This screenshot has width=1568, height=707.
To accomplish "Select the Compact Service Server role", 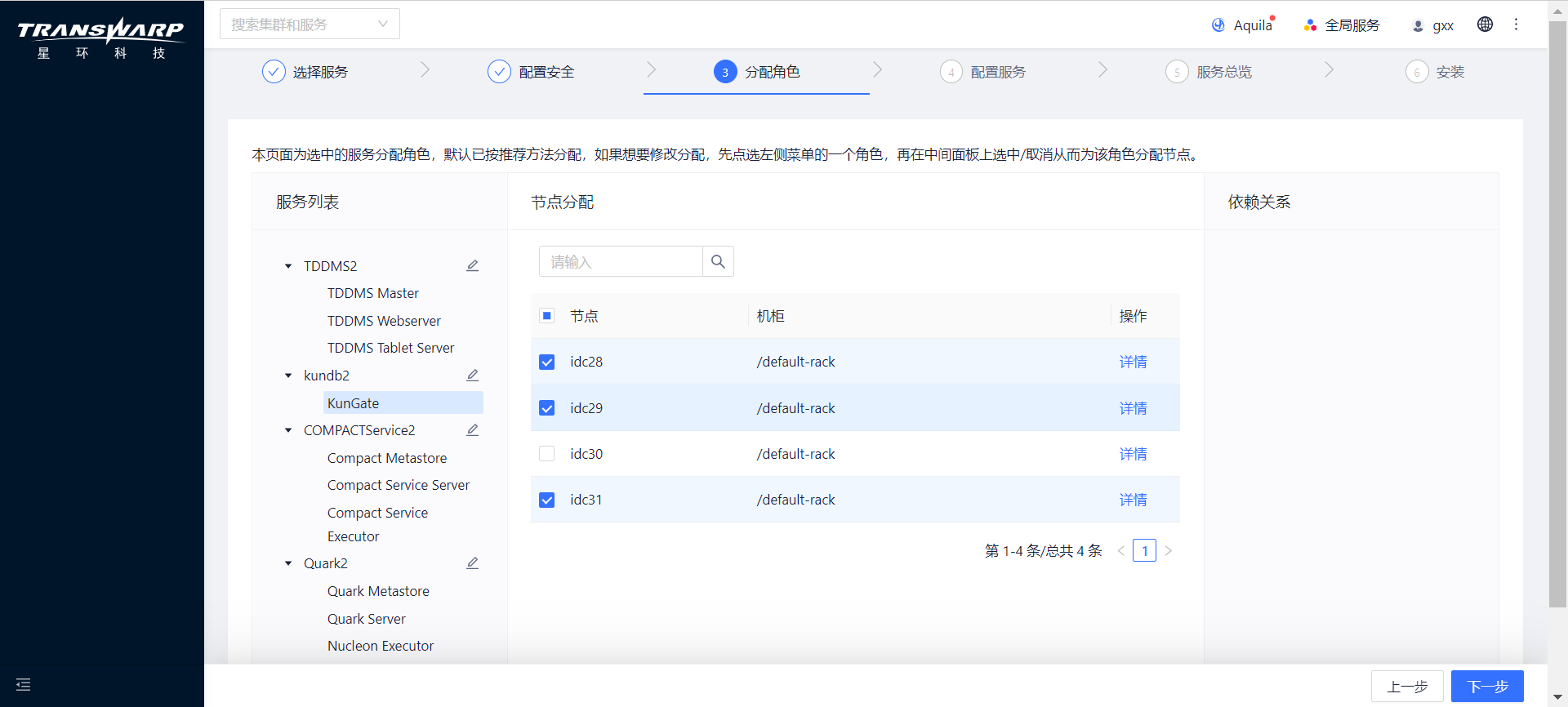I will point(399,485).
